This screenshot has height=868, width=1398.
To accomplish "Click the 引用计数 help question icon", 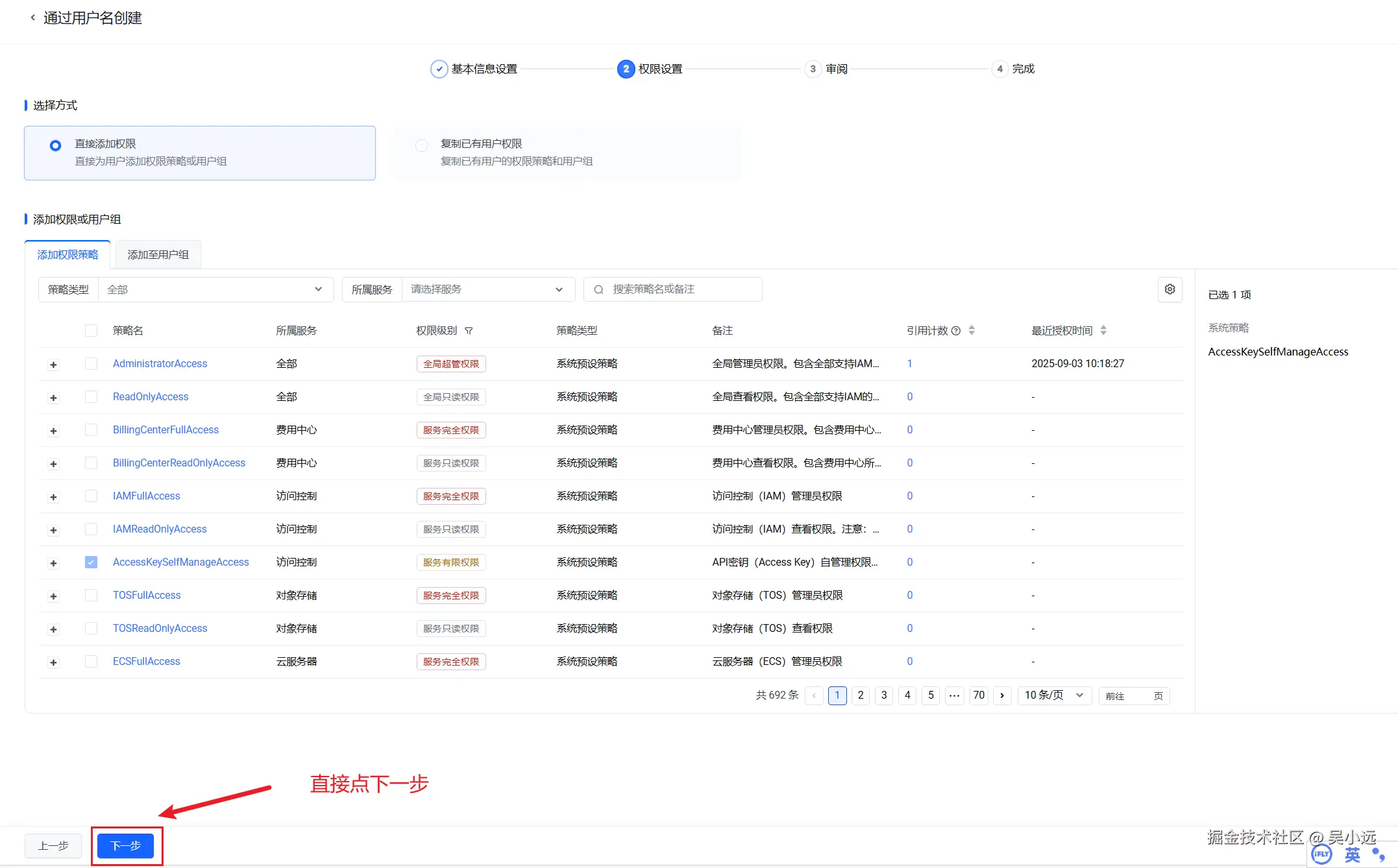I will click(x=955, y=331).
